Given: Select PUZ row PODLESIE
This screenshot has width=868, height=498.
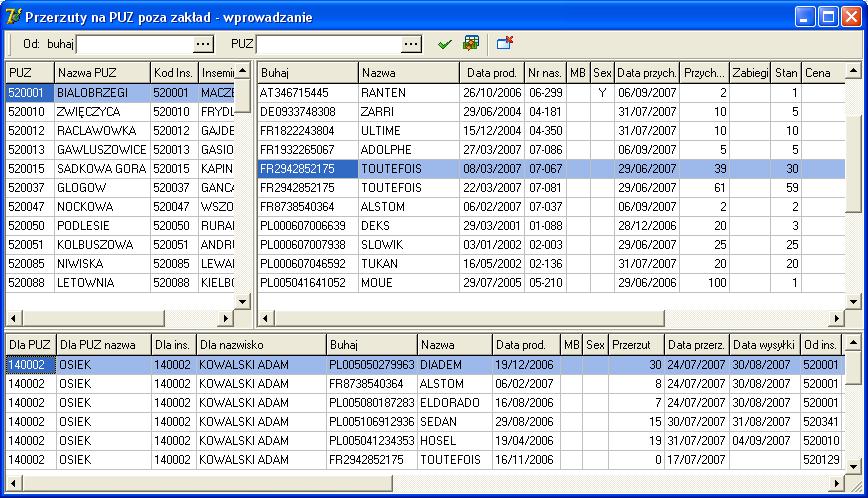Looking at the screenshot, I should (x=120, y=226).
